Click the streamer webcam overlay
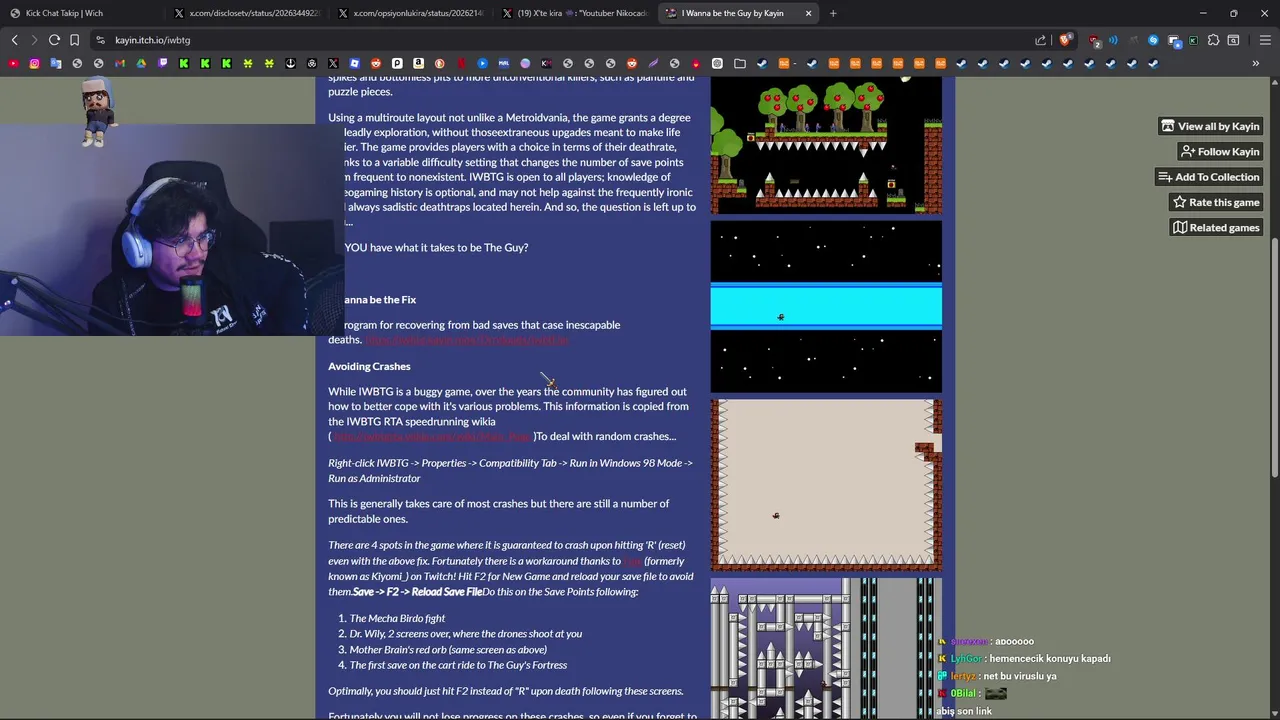The width and height of the screenshot is (1280, 720). [x=170, y=228]
